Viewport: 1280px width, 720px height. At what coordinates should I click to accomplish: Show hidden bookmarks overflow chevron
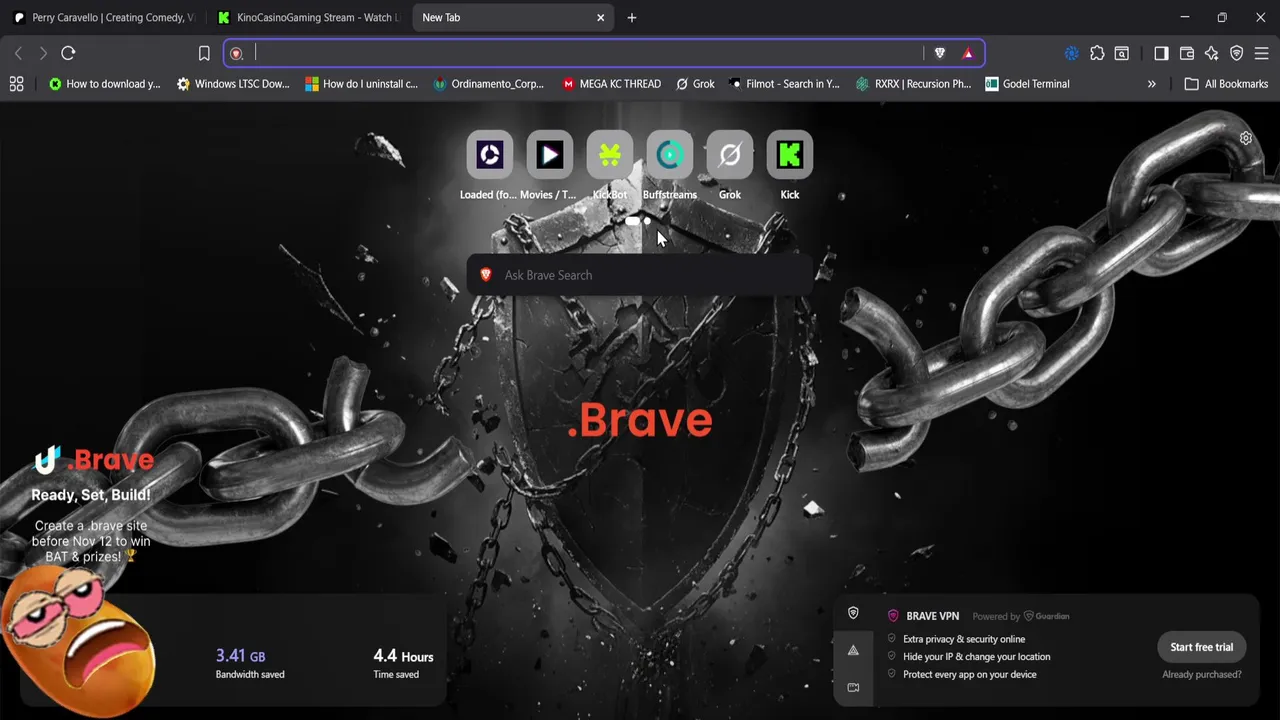[1151, 84]
